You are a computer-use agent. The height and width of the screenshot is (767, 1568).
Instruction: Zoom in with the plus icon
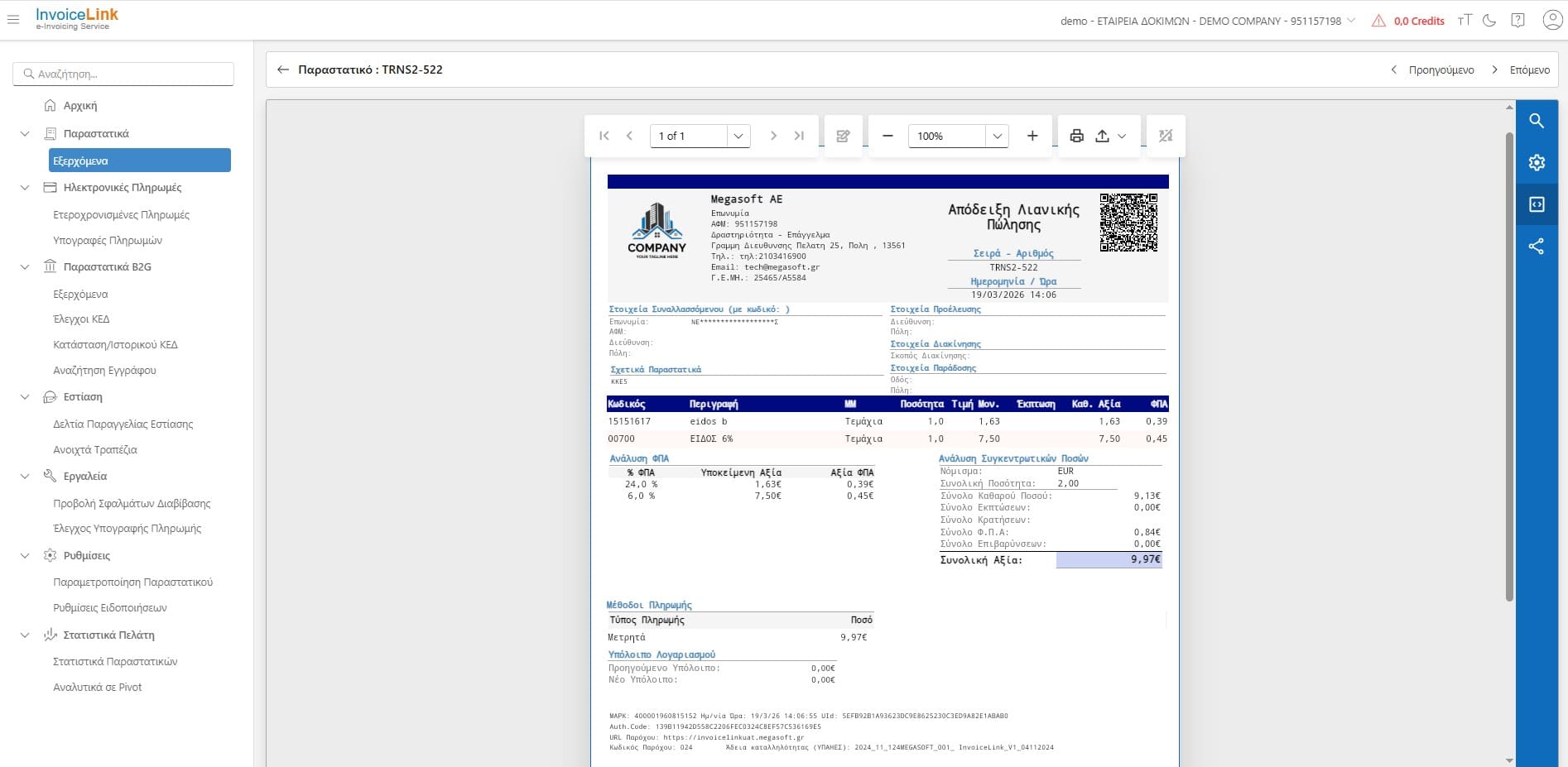click(x=1032, y=136)
